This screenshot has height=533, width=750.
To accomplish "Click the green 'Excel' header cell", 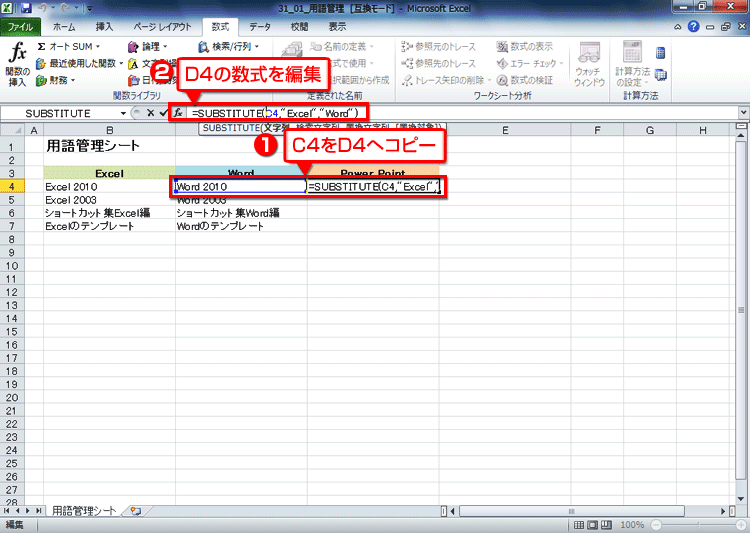I will [x=110, y=173].
